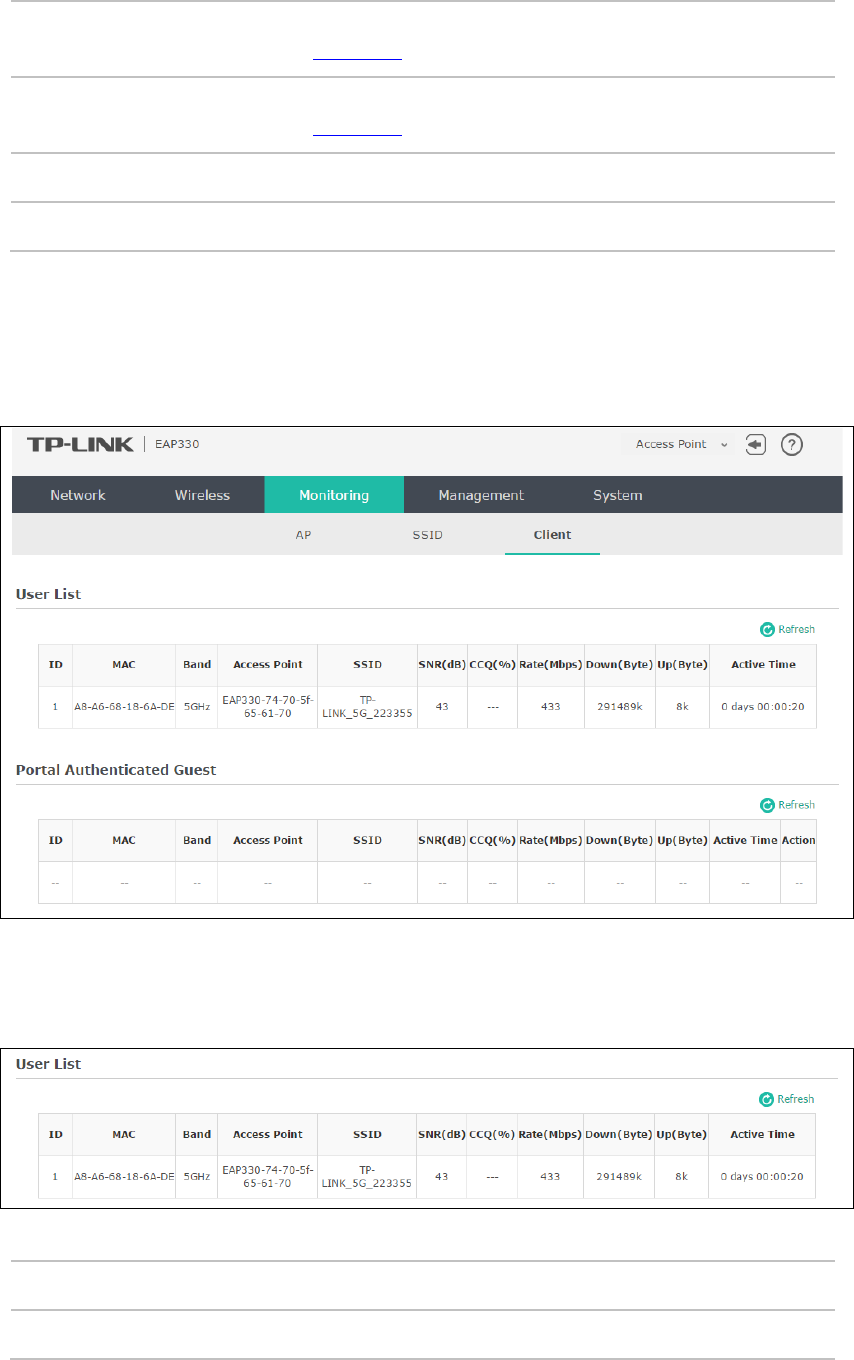
Task: Open the System tab
Action: (x=617, y=495)
